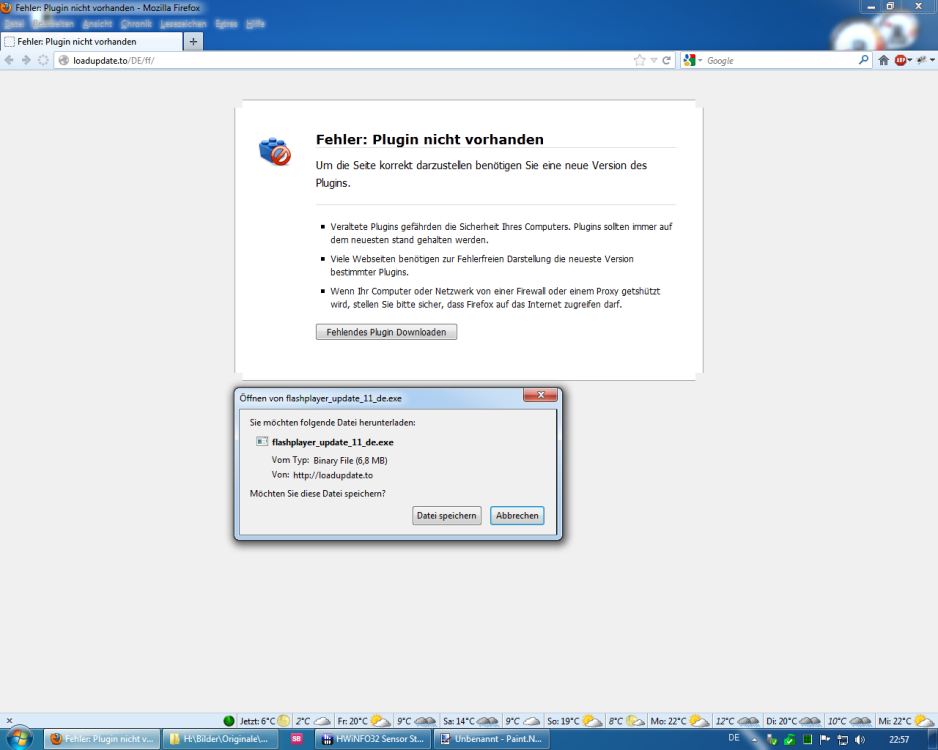Screen dimensions: 938x750
Task: Click 'Fehlendes Plugin Downloaden' button
Action: [x=386, y=332]
